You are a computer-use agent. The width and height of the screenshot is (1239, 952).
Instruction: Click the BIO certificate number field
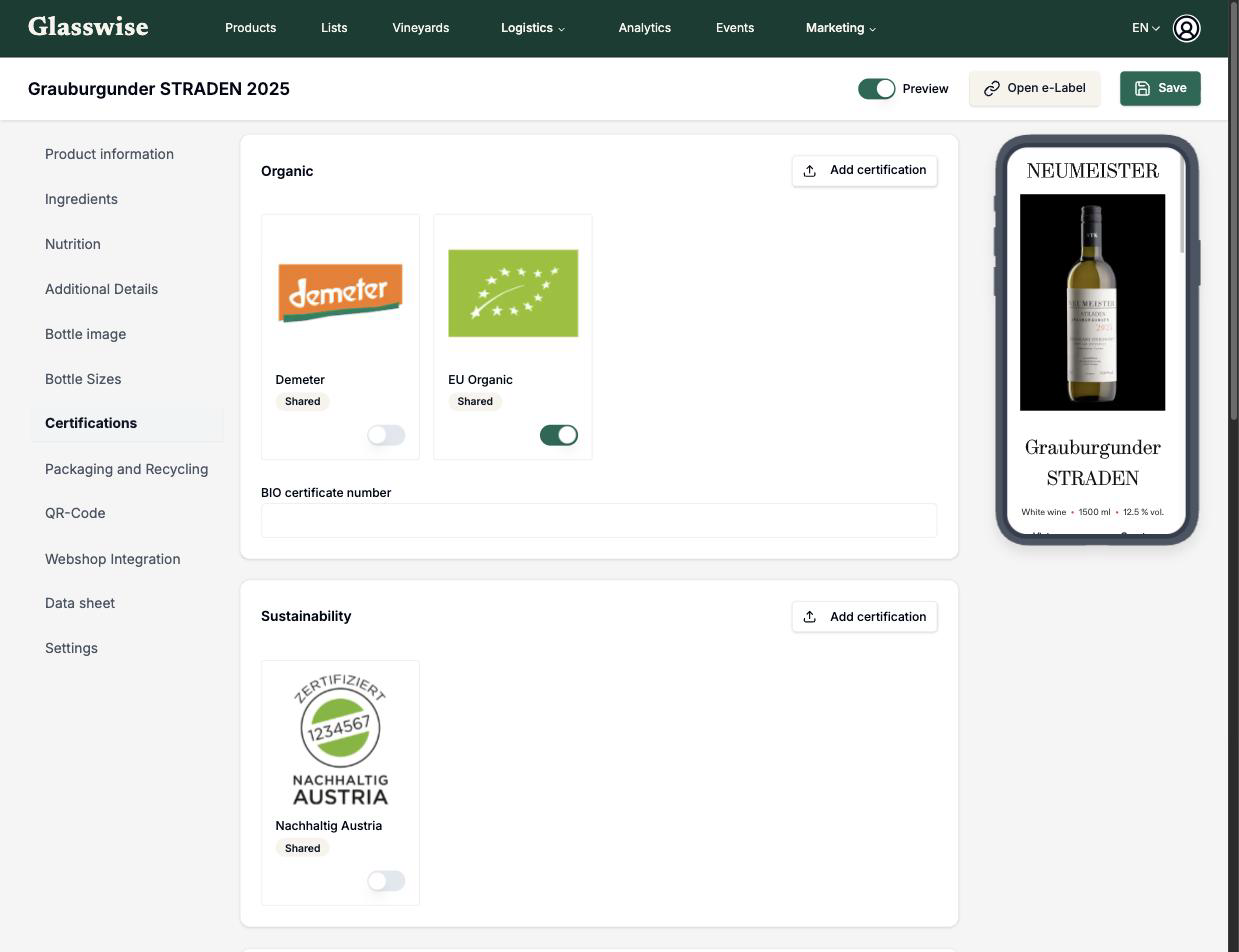click(x=599, y=520)
